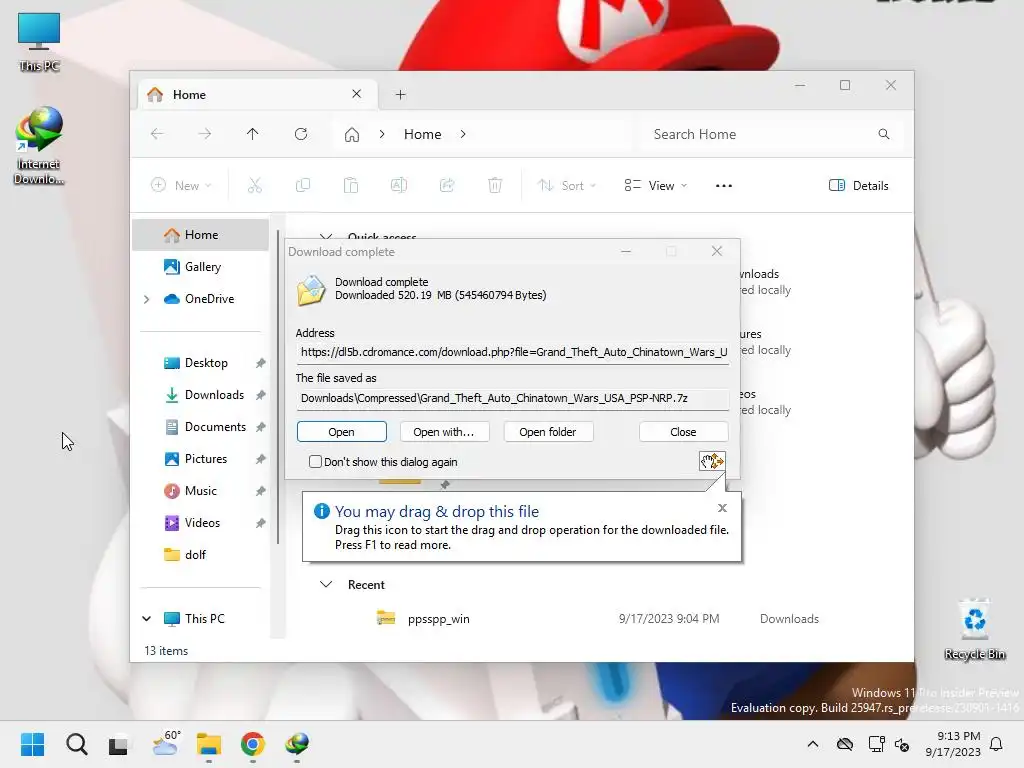Click the file saved as path field

pyautogui.click(x=513, y=398)
